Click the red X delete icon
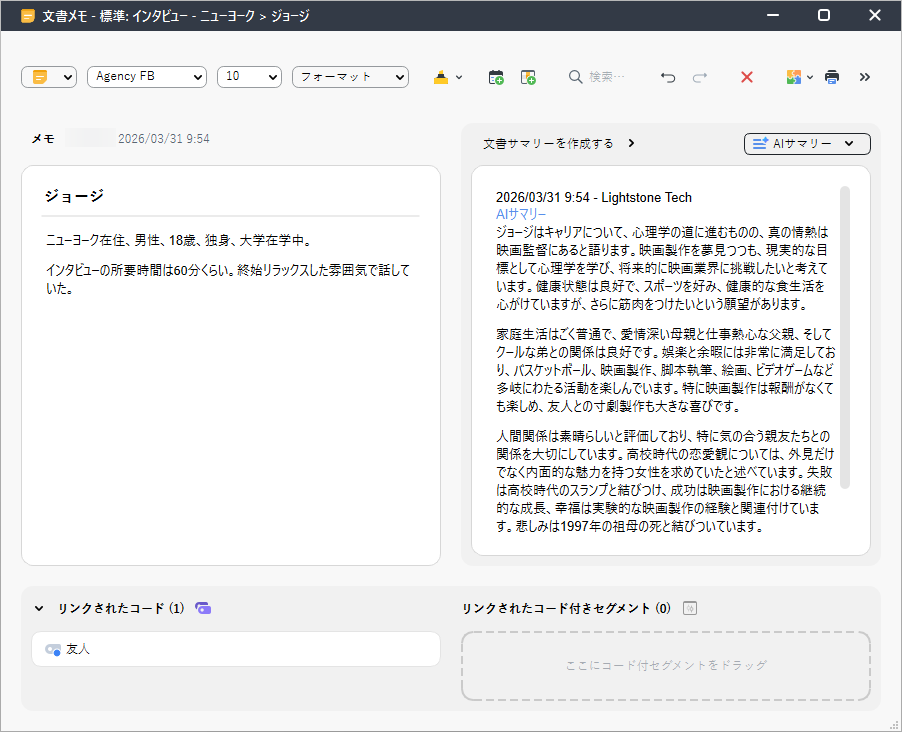Image resolution: width=902 pixels, height=732 pixels. tap(746, 77)
